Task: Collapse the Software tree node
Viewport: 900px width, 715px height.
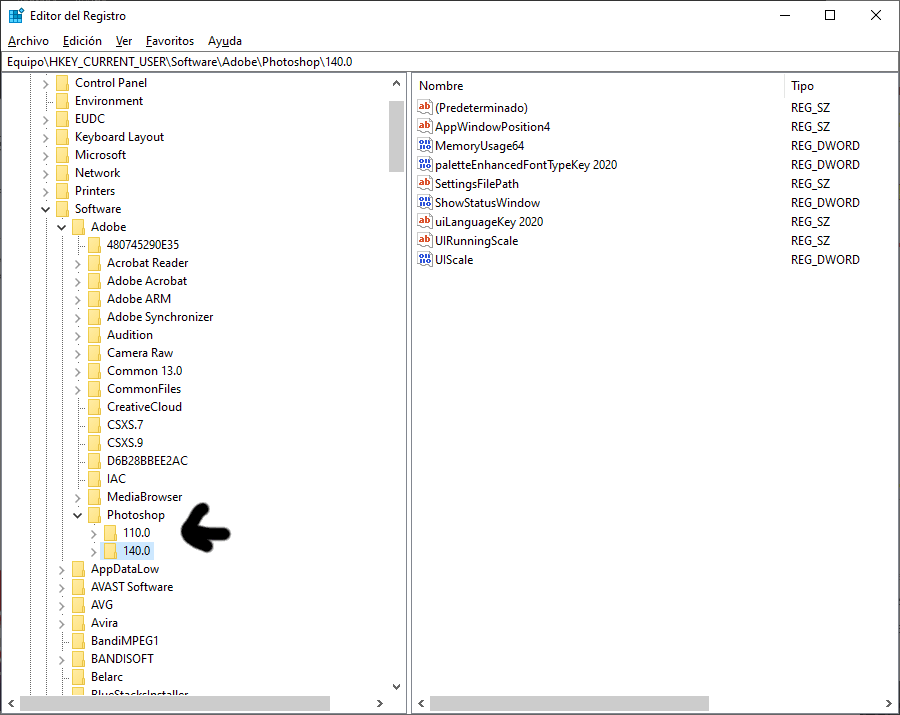Action: point(45,209)
